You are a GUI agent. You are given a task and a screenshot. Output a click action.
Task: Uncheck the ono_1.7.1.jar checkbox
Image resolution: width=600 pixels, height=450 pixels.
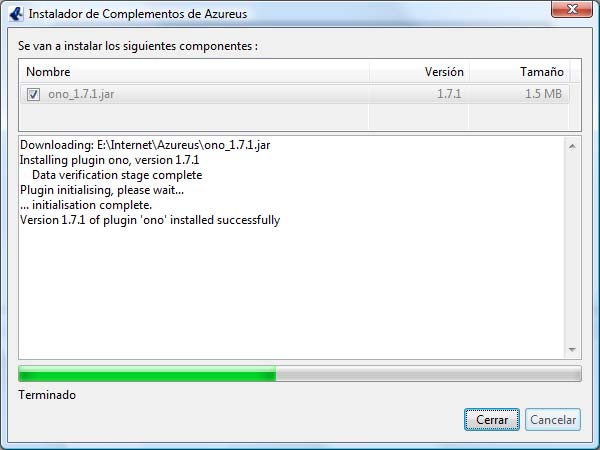pyautogui.click(x=33, y=94)
